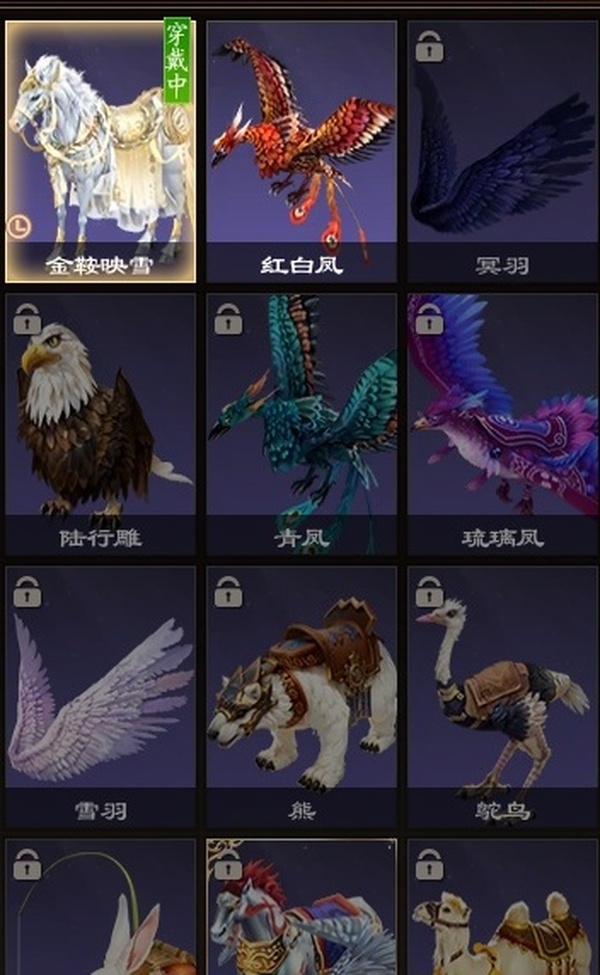Pick the 鸵鸟 ostrich mount
This screenshot has width=600, height=975.
click(502, 696)
